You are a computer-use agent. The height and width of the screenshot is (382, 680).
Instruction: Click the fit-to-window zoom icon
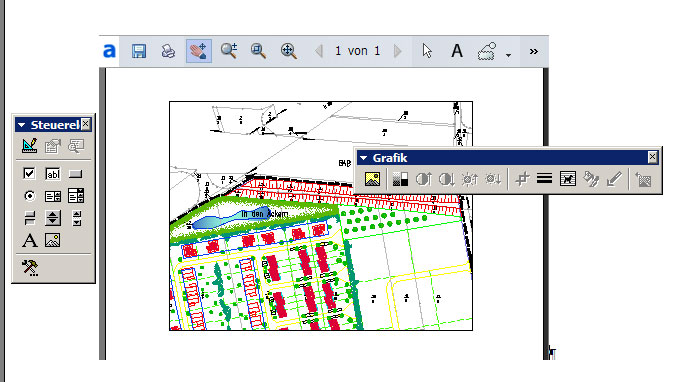[288, 51]
